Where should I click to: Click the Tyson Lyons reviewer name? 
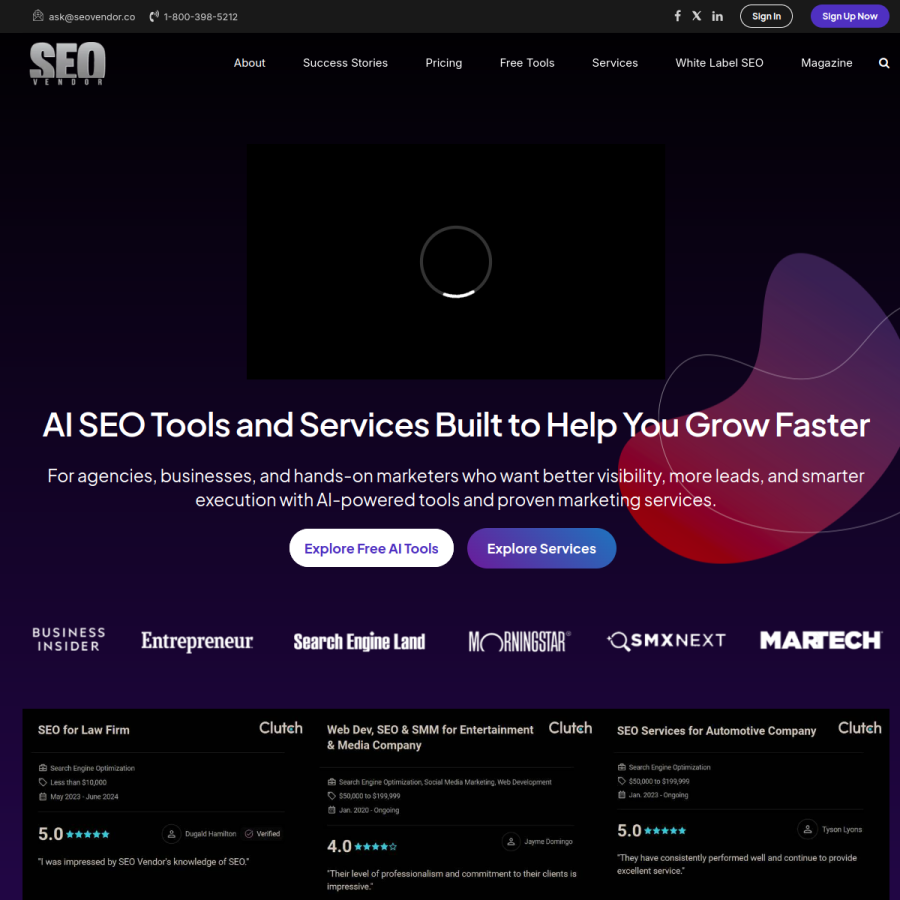(x=841, y=829)
